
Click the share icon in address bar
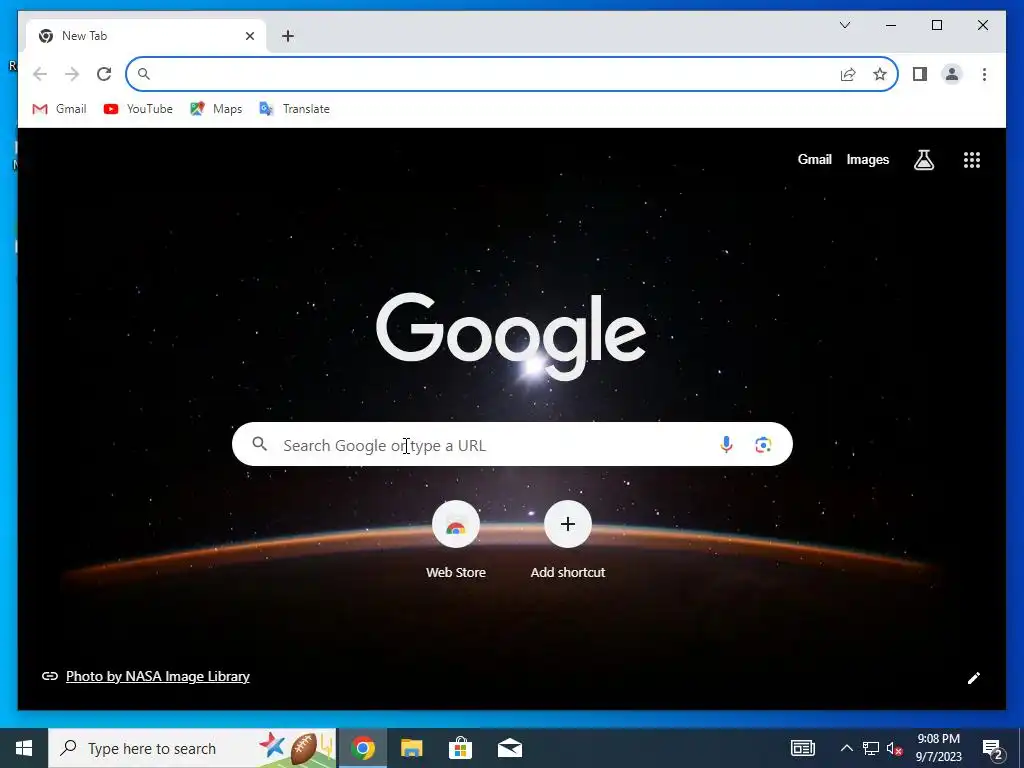848,74
